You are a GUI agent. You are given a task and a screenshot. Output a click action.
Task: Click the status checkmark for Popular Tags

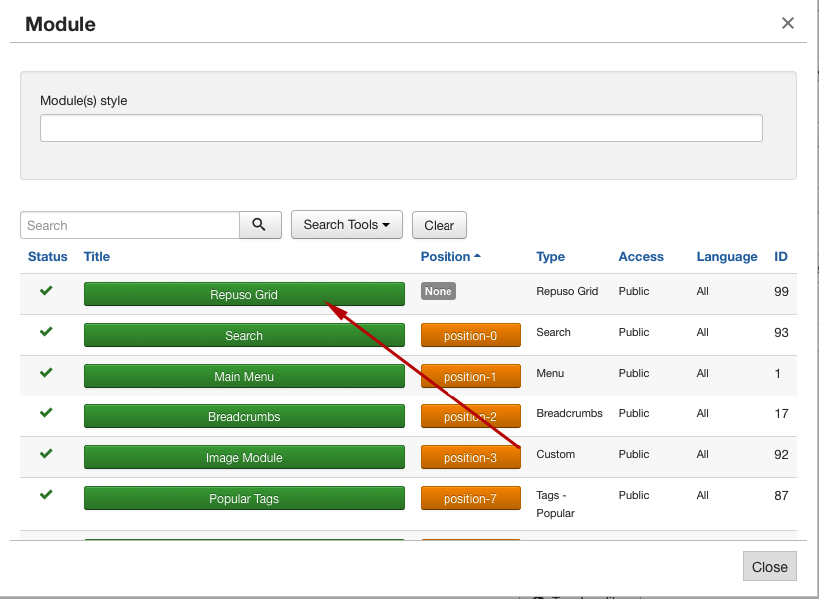[x=46, y=494]
